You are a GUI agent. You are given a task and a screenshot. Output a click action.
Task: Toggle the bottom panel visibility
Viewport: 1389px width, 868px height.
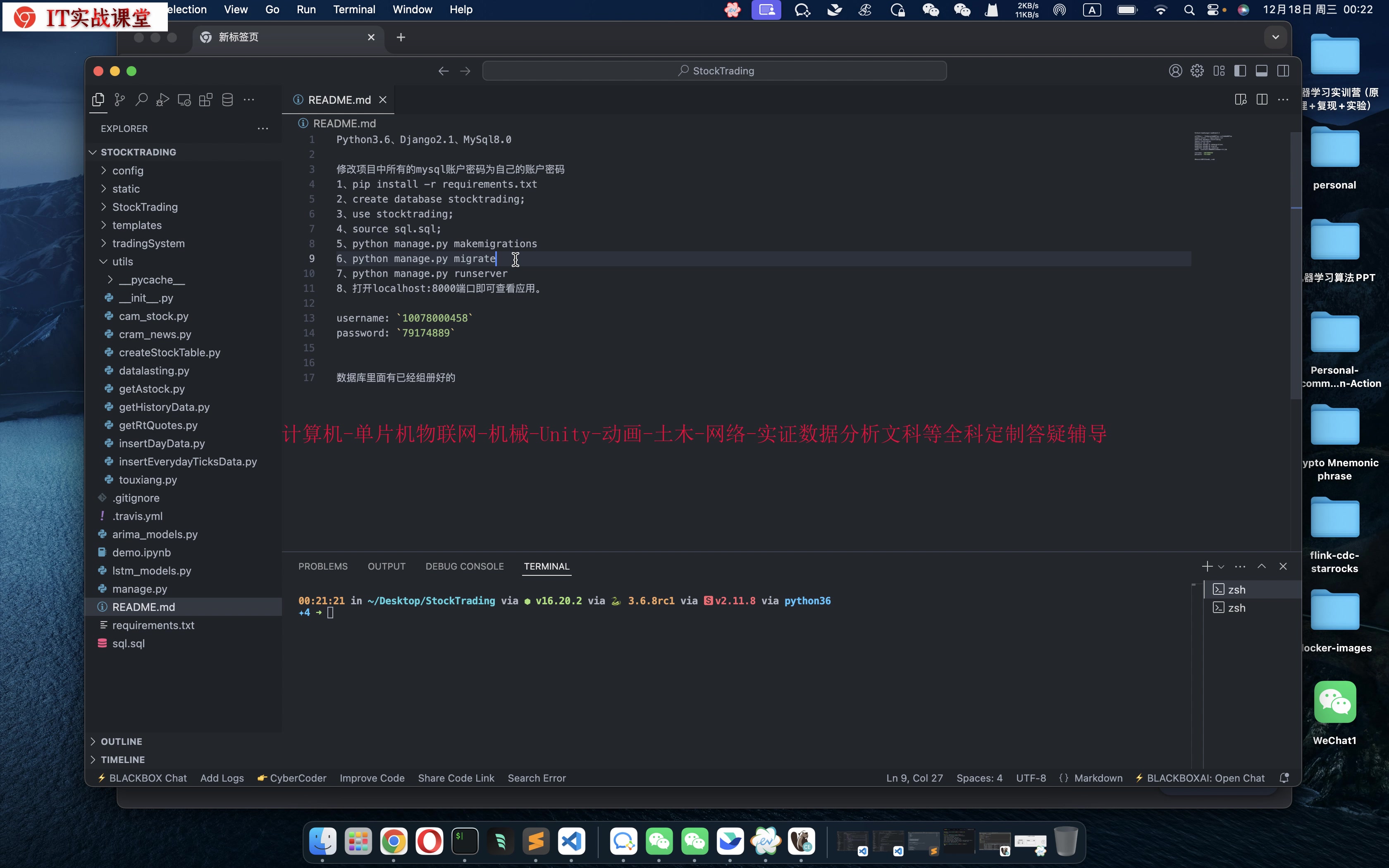1262,70
